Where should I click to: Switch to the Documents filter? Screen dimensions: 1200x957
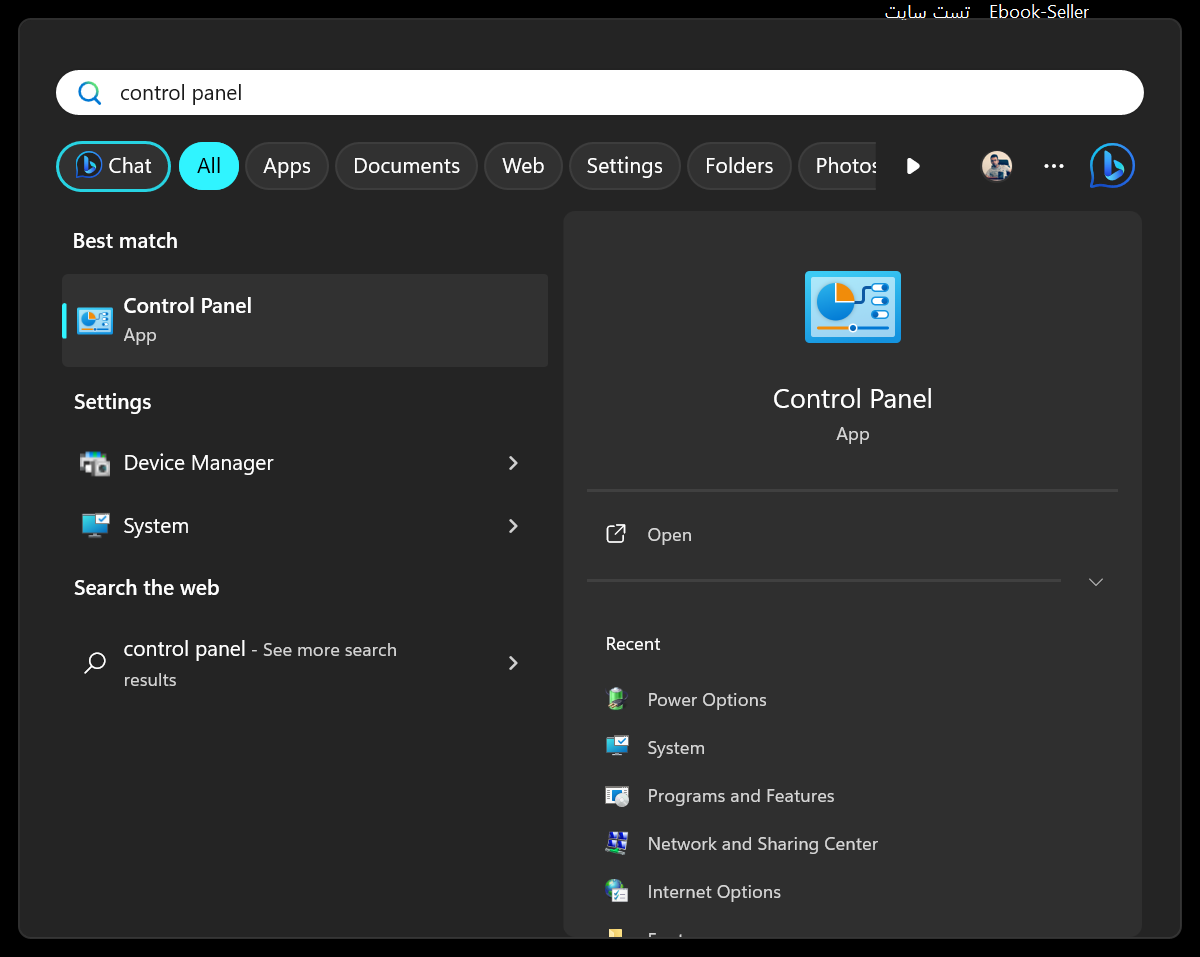click(406, 166)
